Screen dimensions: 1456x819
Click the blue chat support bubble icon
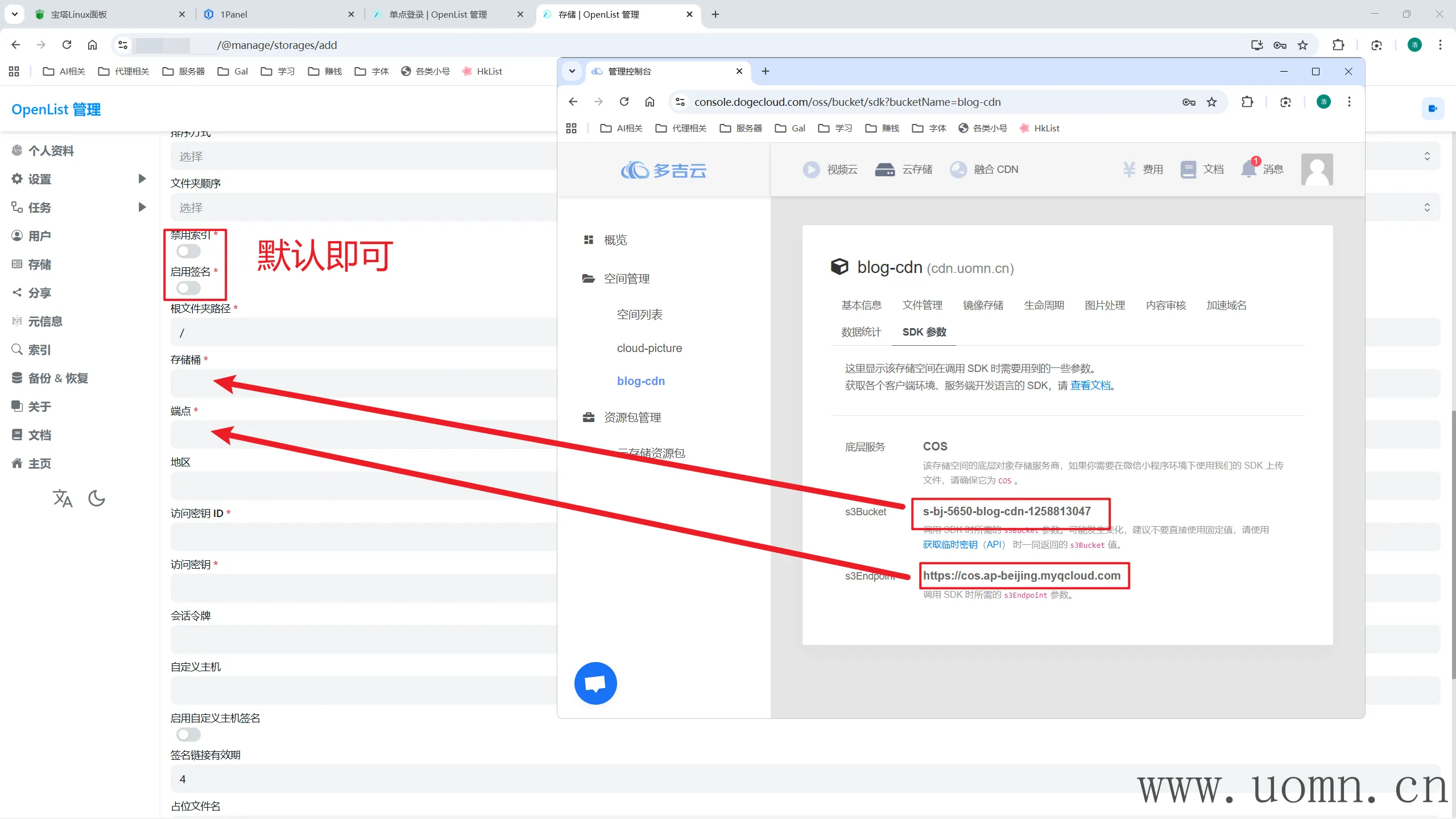click(x=595, y=683)
